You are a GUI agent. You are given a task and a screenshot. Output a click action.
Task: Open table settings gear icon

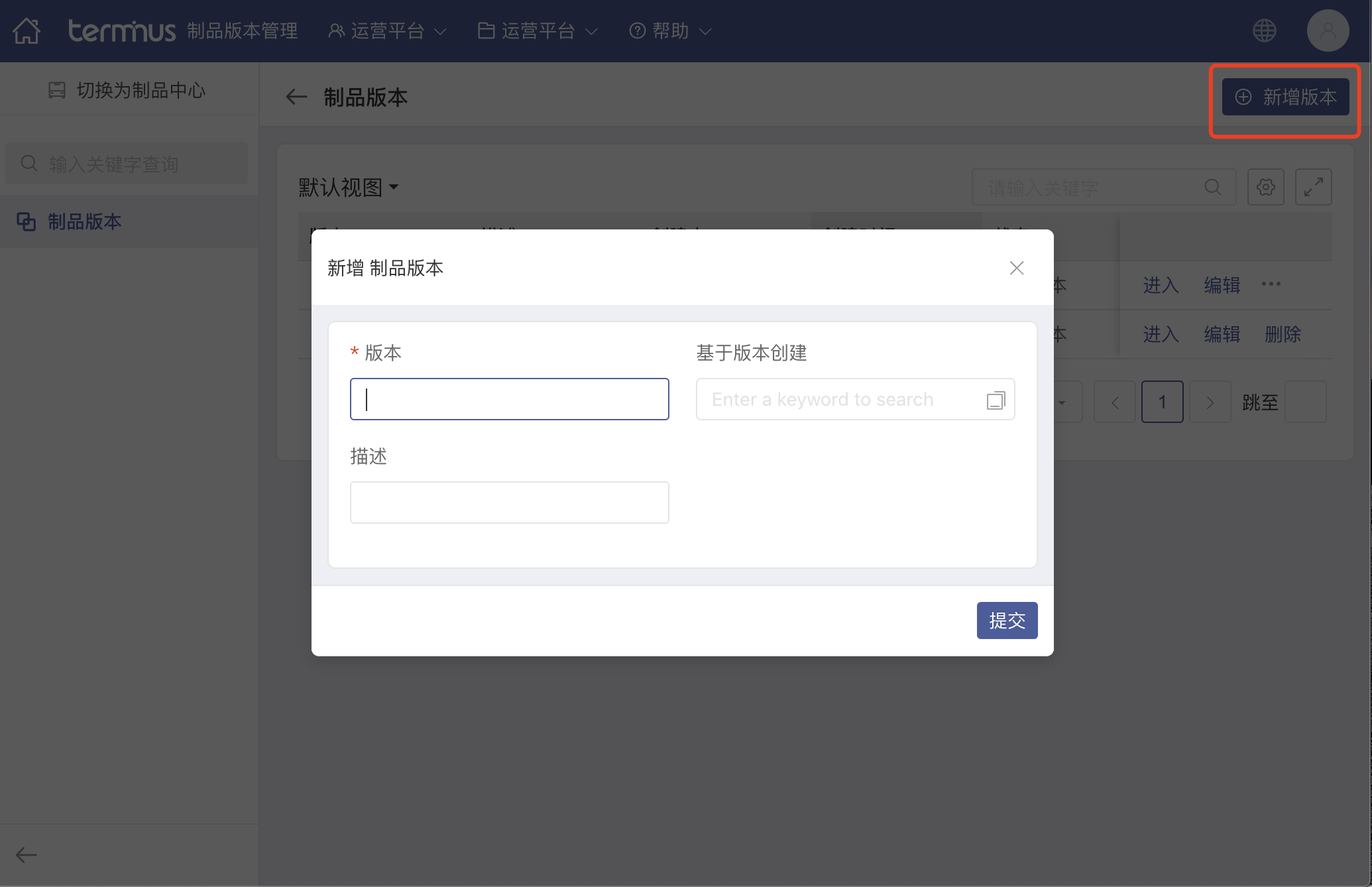click(x=1266, y=188)
